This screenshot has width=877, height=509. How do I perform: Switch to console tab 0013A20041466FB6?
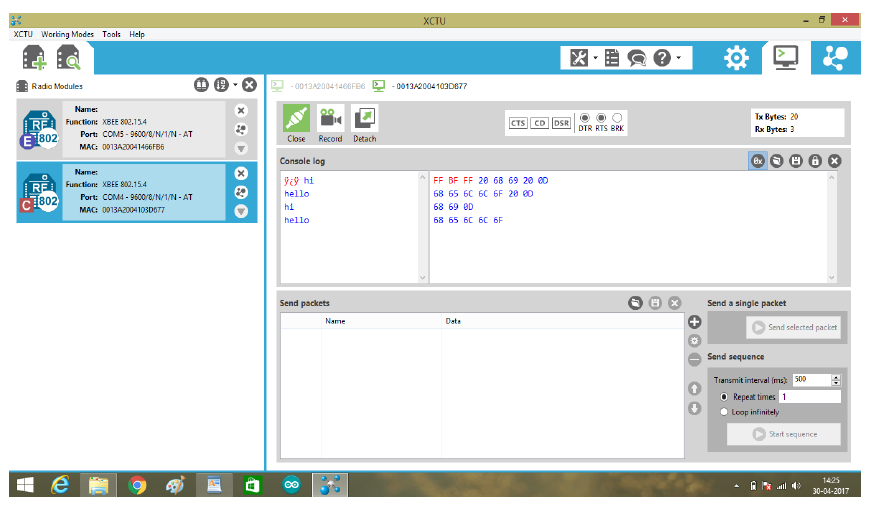tap(318, 86)
